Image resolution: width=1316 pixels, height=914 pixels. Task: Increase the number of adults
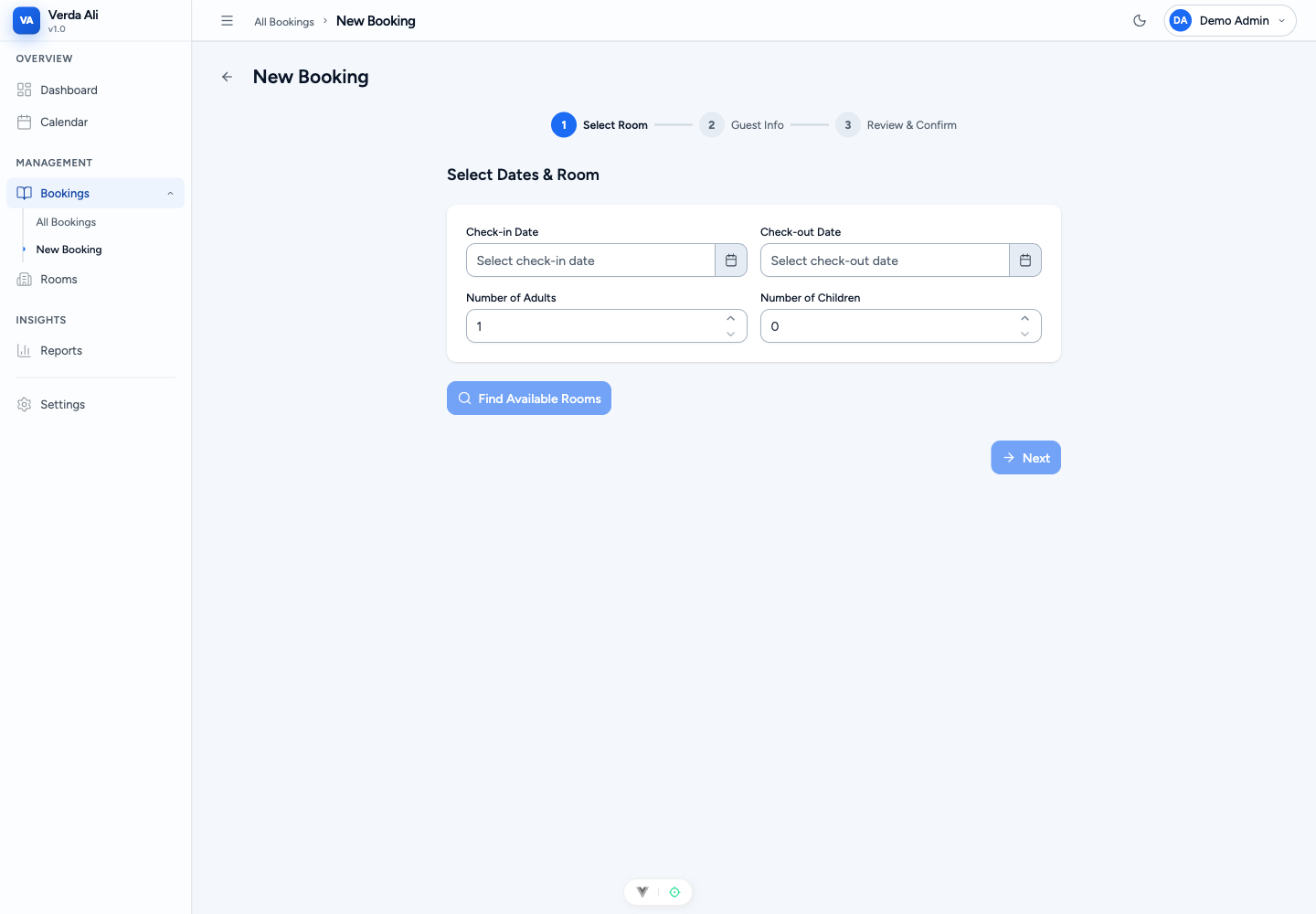tap(731, 318)
